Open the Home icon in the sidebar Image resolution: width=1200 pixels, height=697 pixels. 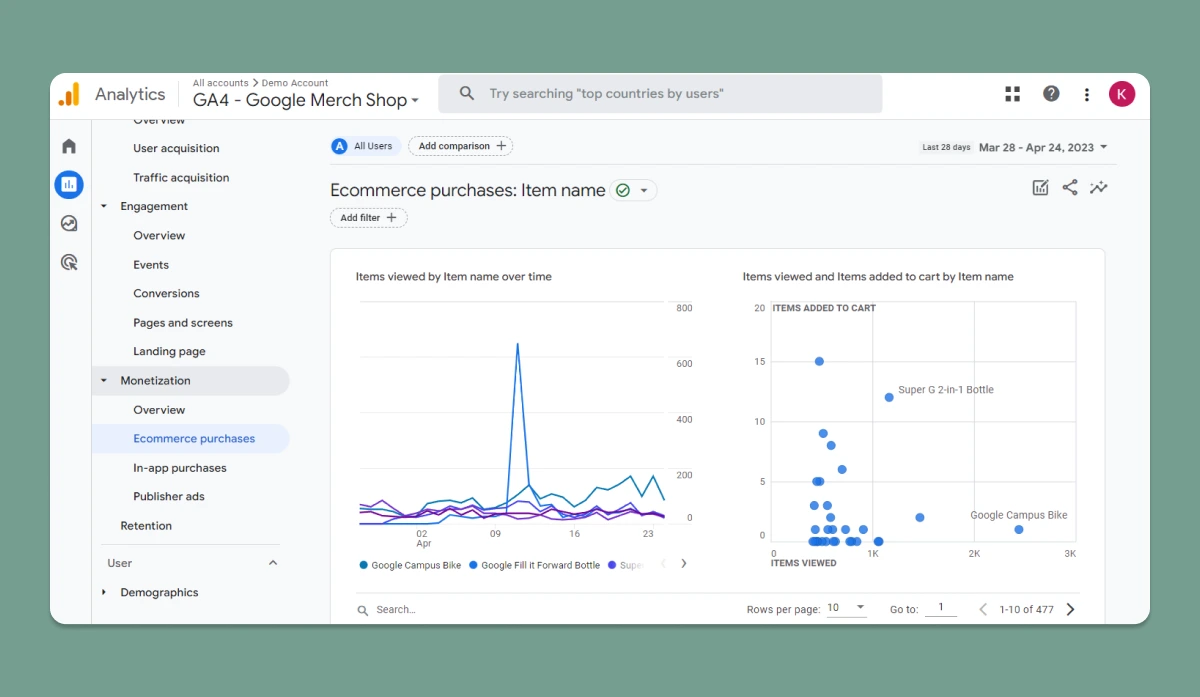point(69,146)
